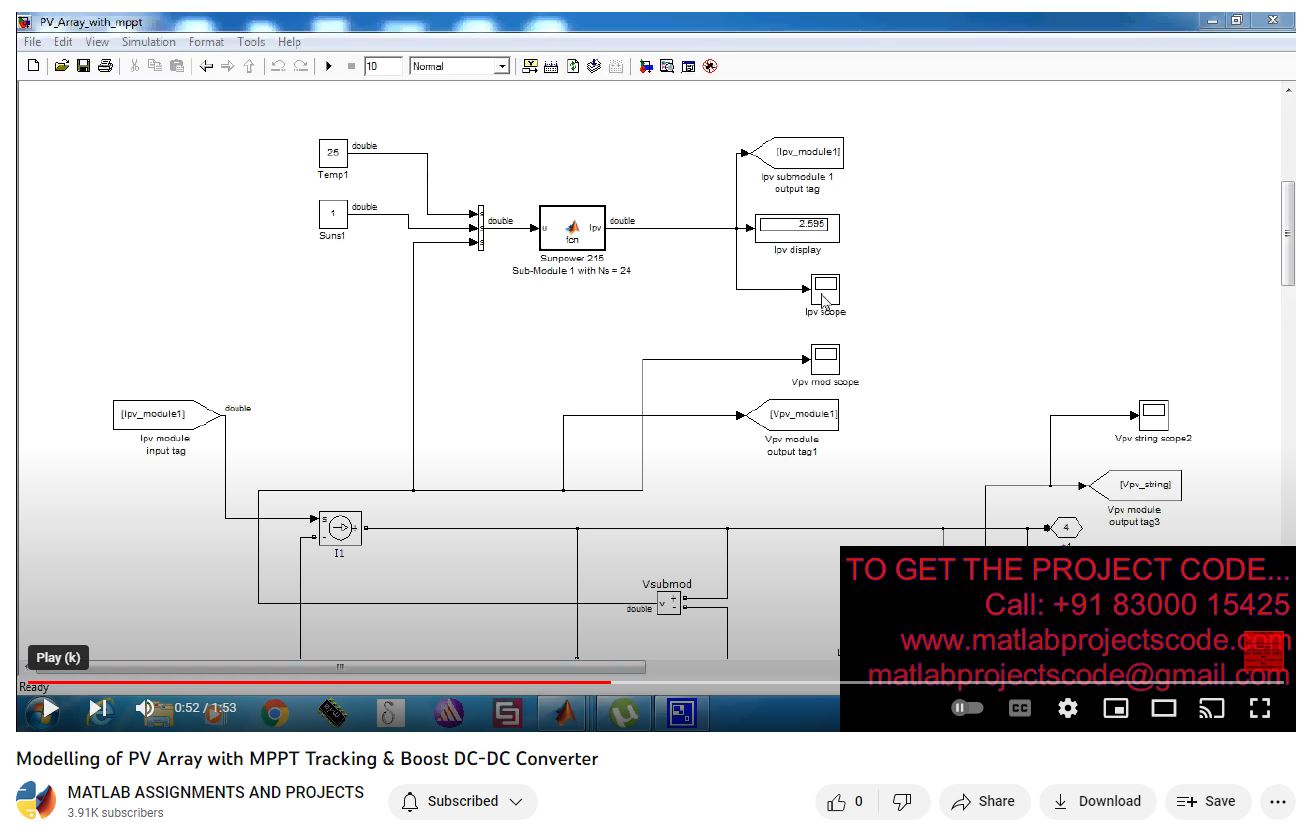Viewport: 1310px width, 834px height.
Task: Toggle the YouTube autoplay switch
Action: point(967,708)
